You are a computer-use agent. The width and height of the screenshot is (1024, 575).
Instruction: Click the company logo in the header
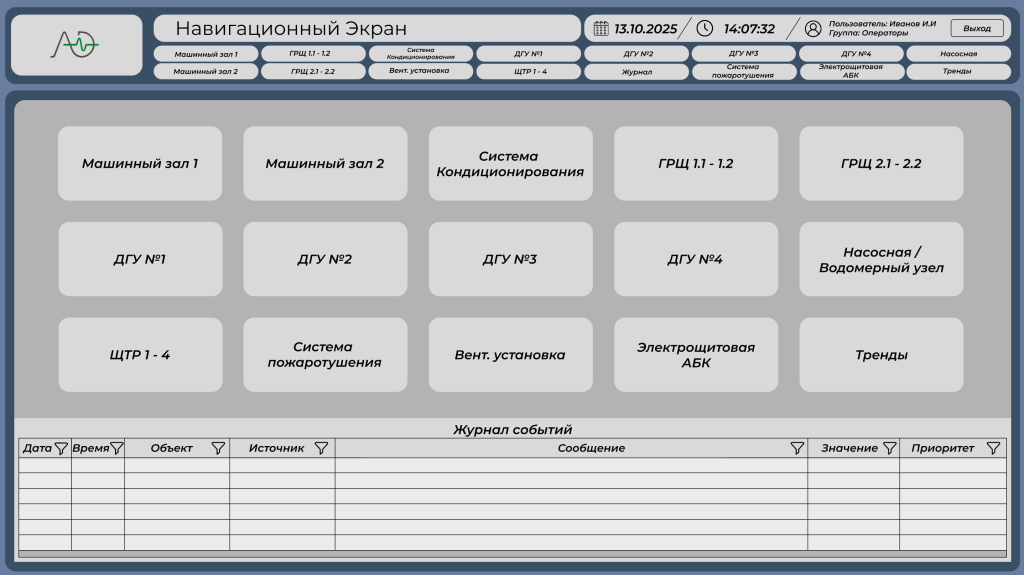point(76,45)
